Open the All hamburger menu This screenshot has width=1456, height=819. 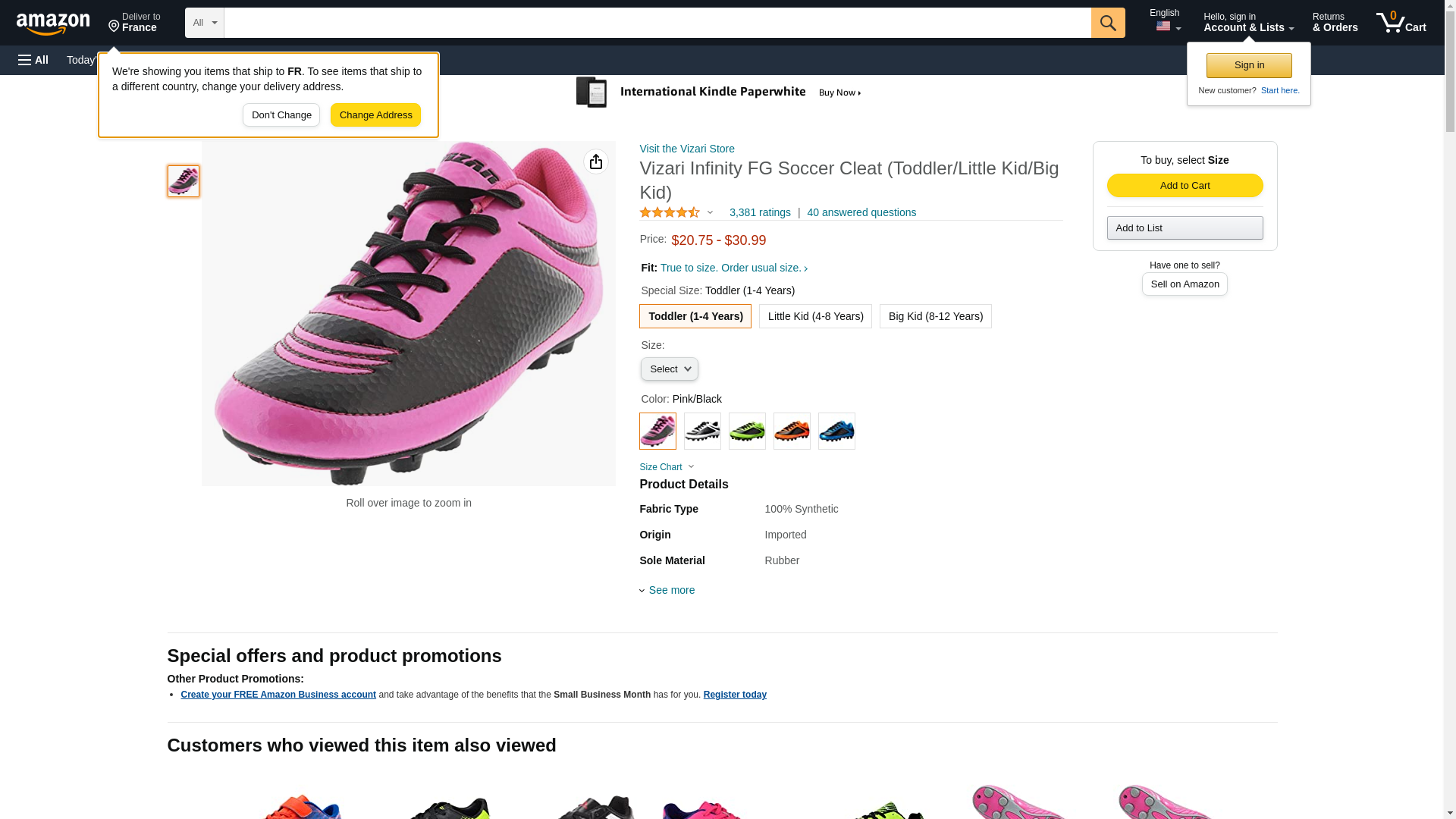(33, 60)
